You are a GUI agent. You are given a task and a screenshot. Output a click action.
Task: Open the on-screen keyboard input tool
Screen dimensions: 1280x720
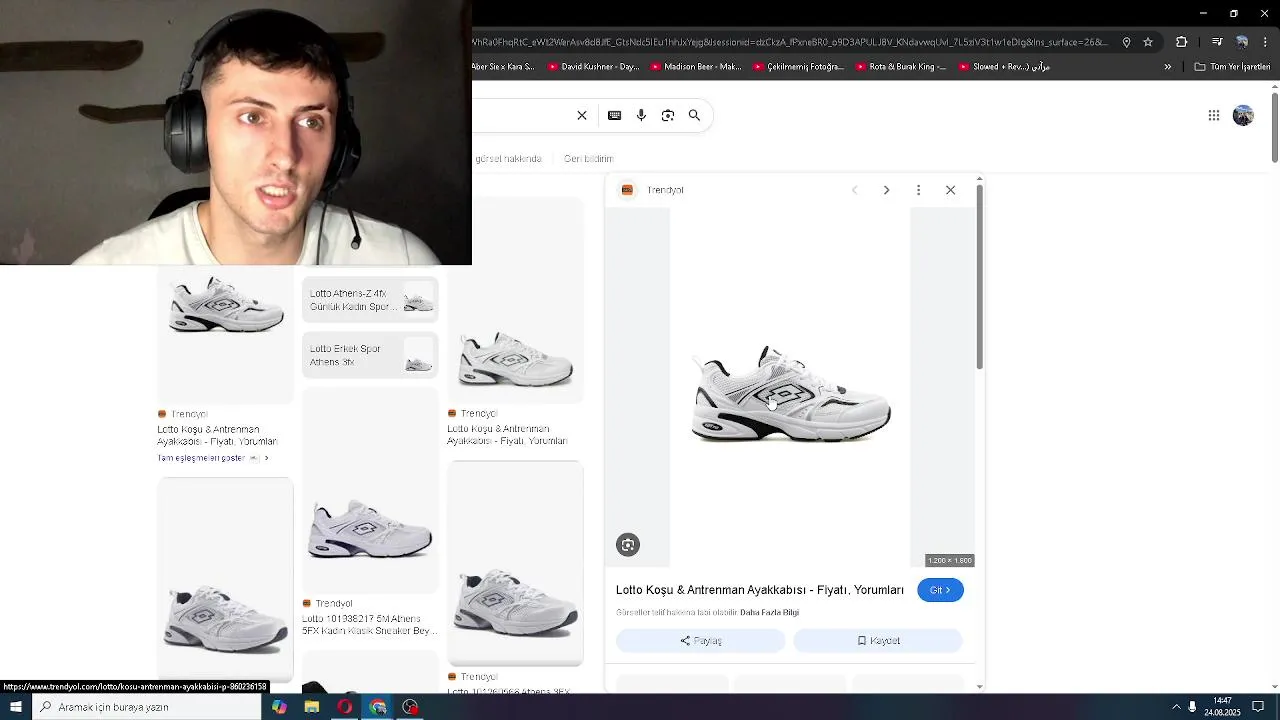coord(614,115)
